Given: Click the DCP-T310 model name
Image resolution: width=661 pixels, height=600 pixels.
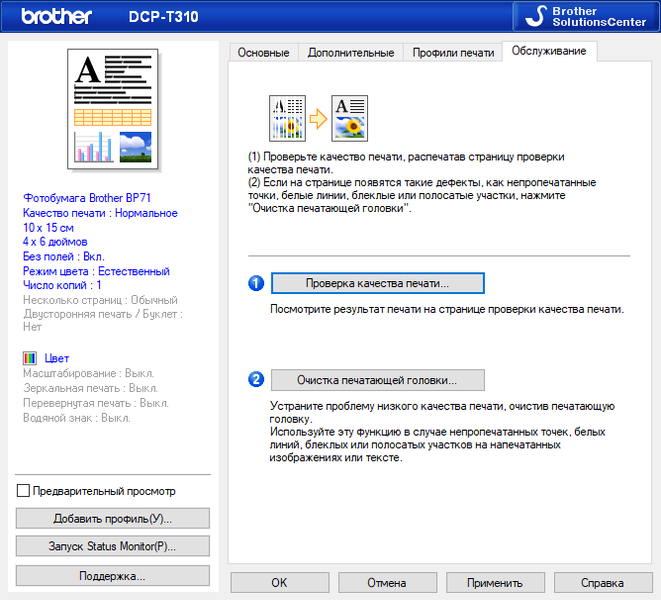Looking at the screenshot, I should 164,17.
